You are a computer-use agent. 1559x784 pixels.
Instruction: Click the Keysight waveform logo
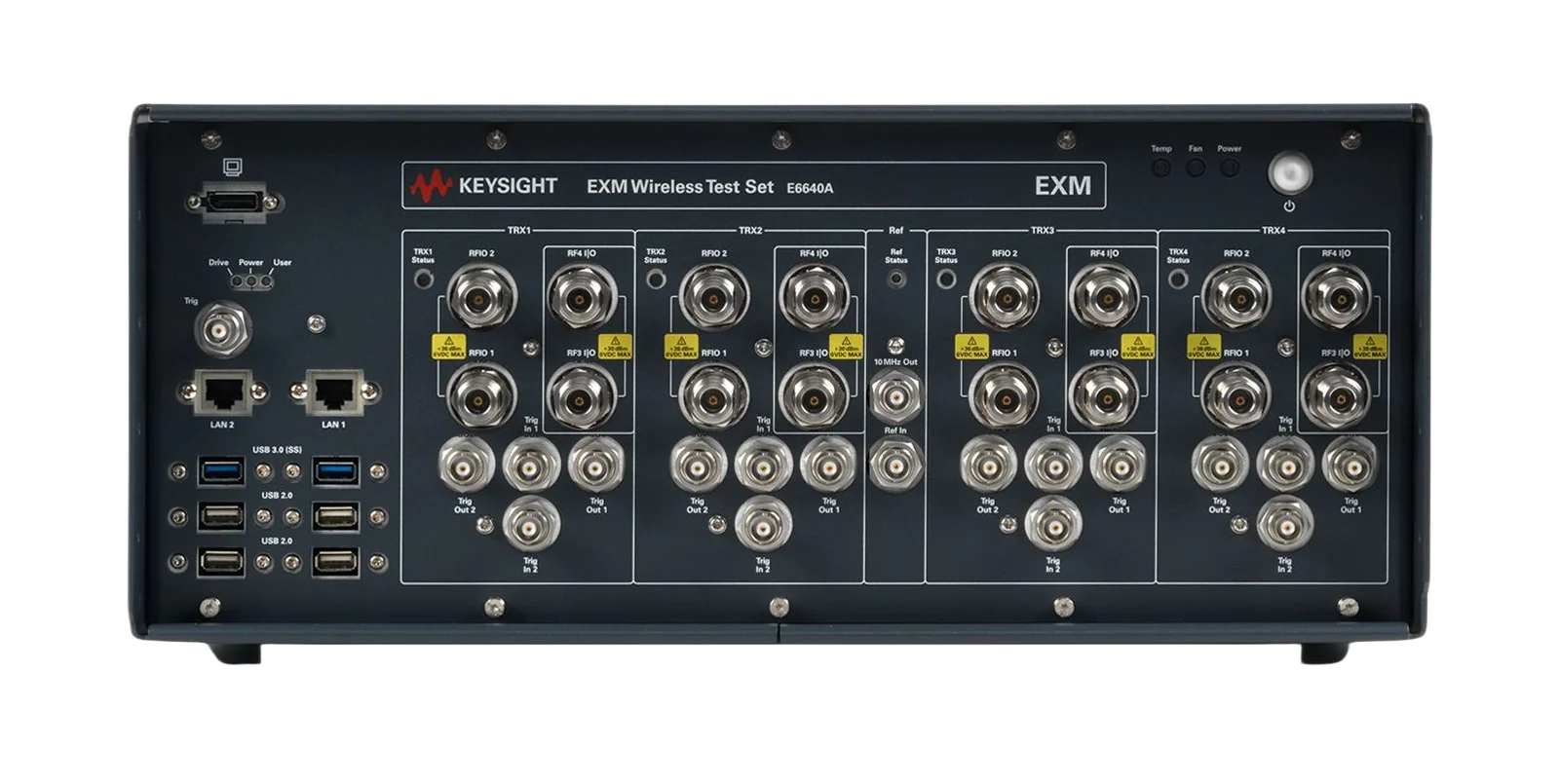tap(431, 186)
